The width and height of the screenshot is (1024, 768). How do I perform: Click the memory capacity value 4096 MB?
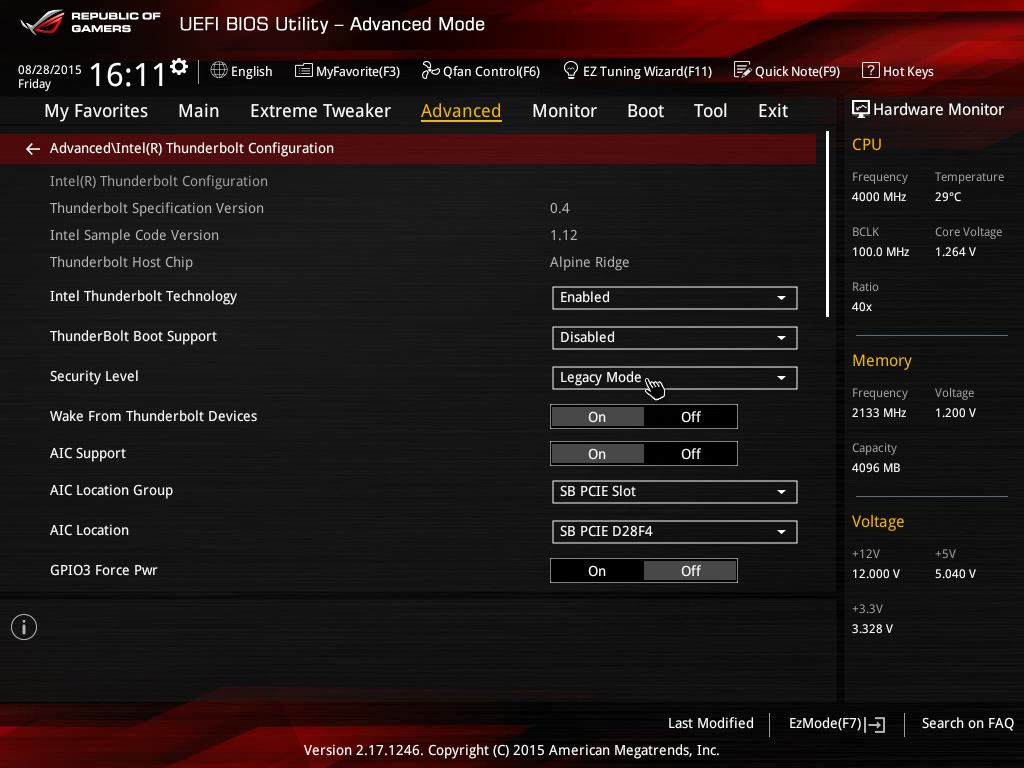coord(876,468)
